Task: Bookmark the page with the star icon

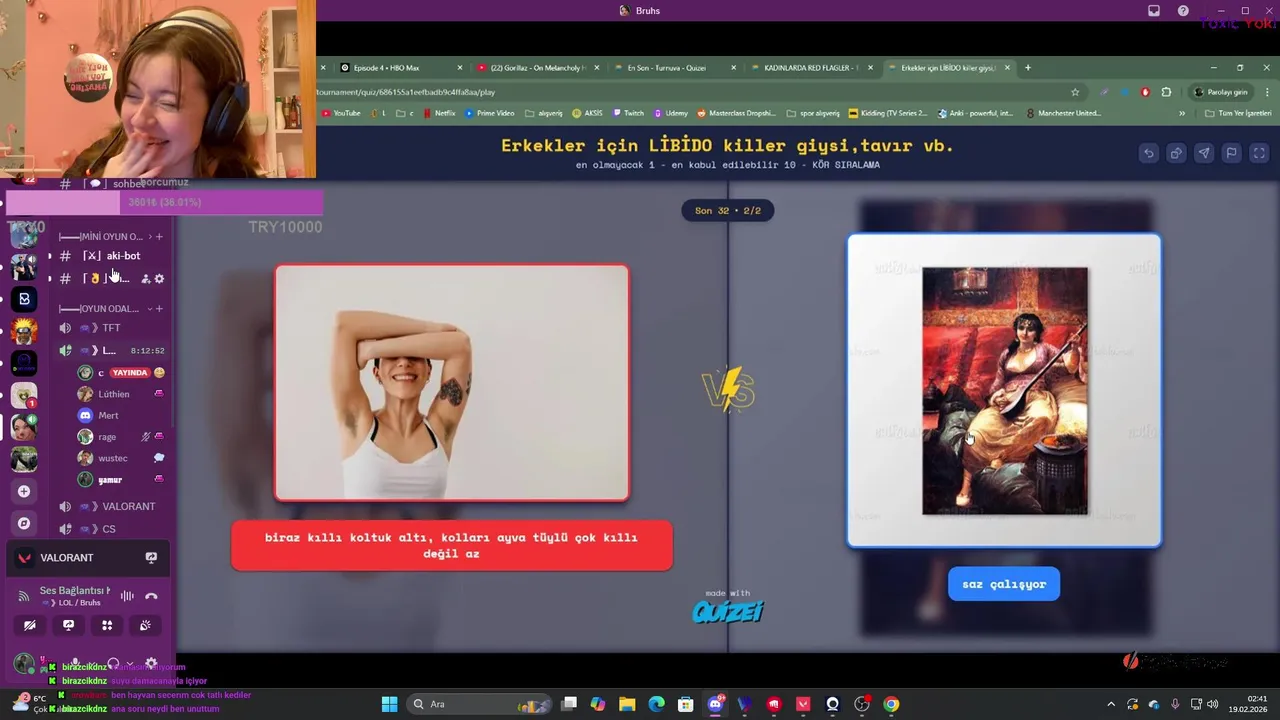Action: [x=1075, y=92]
